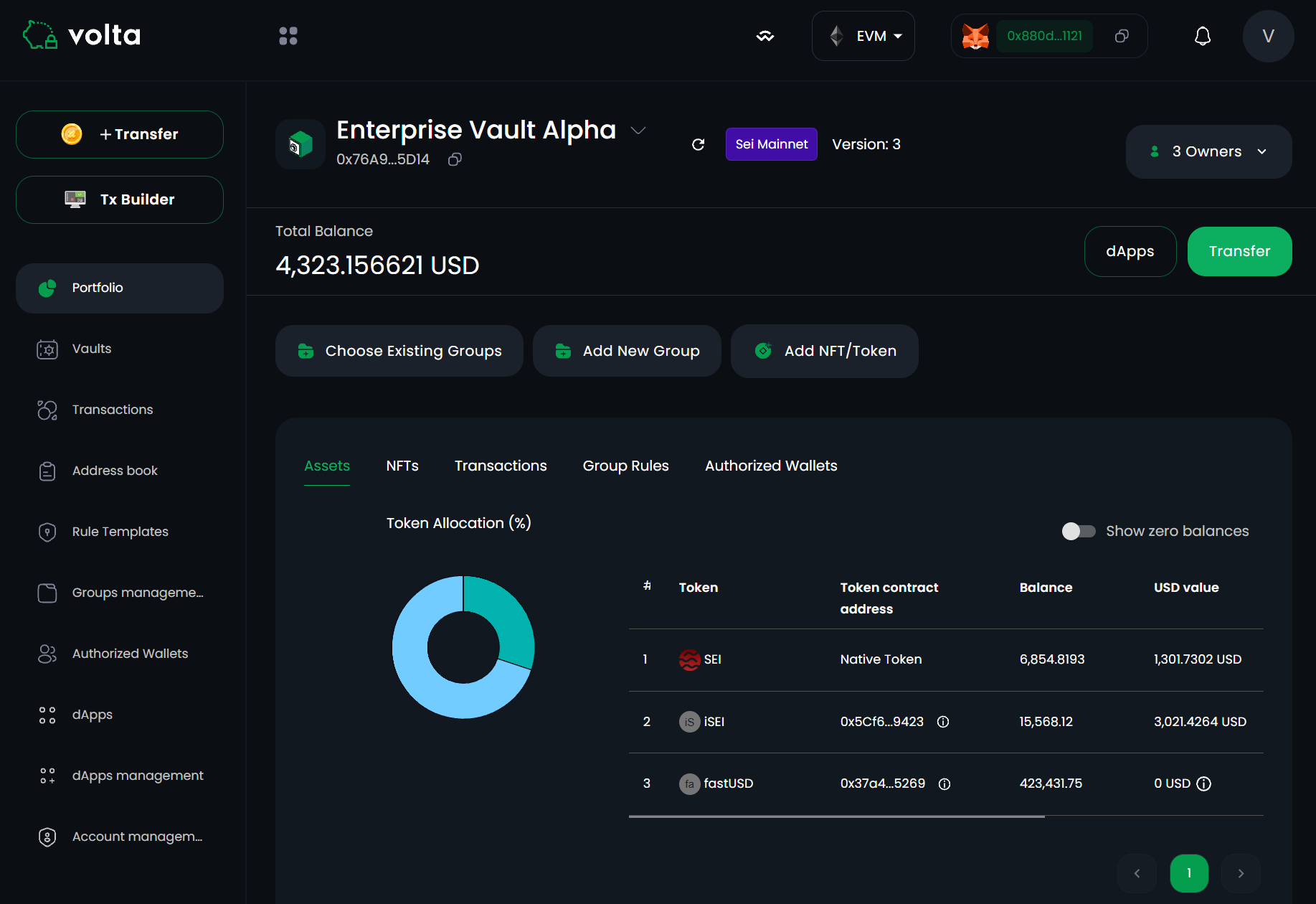
Task: Click the Version: 3 label
Action: point(866,144)
